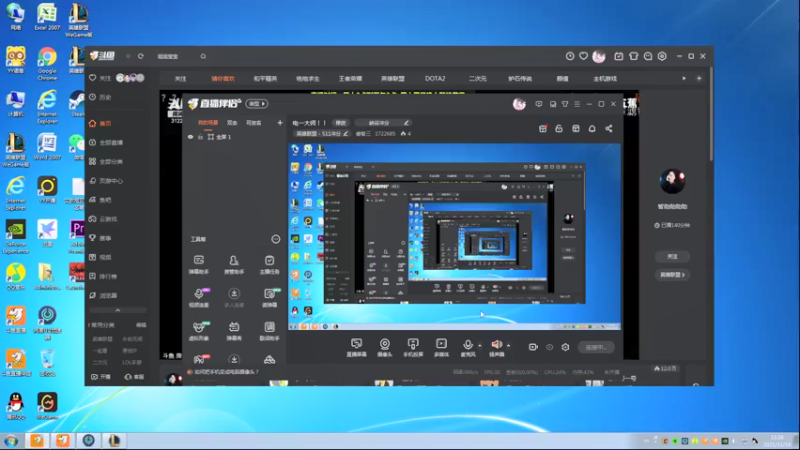
Task: Select the Excel 2007 desktop icon
Action: [x=47, y=17]
